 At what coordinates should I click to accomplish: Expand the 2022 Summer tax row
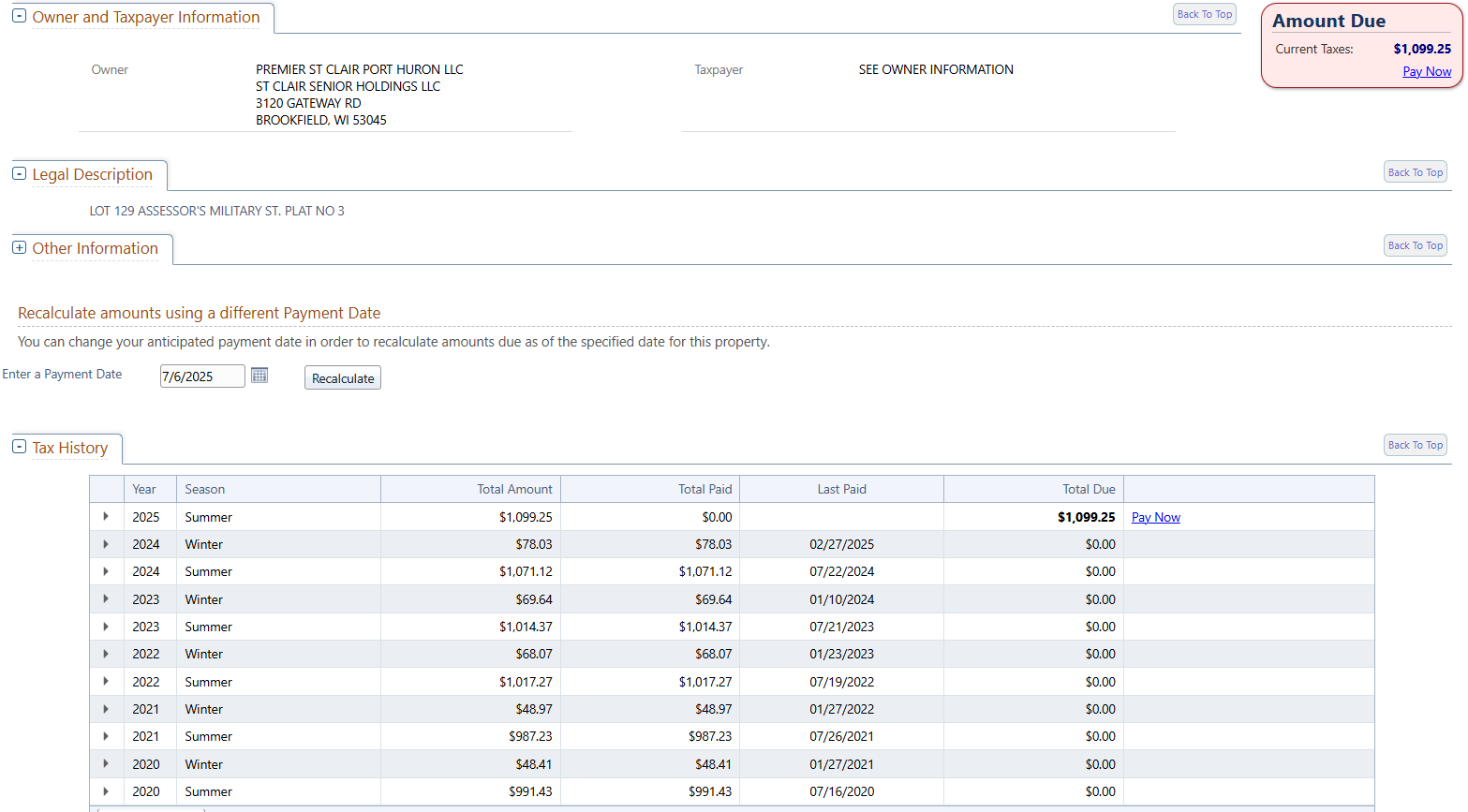click(x=106, y=681)
